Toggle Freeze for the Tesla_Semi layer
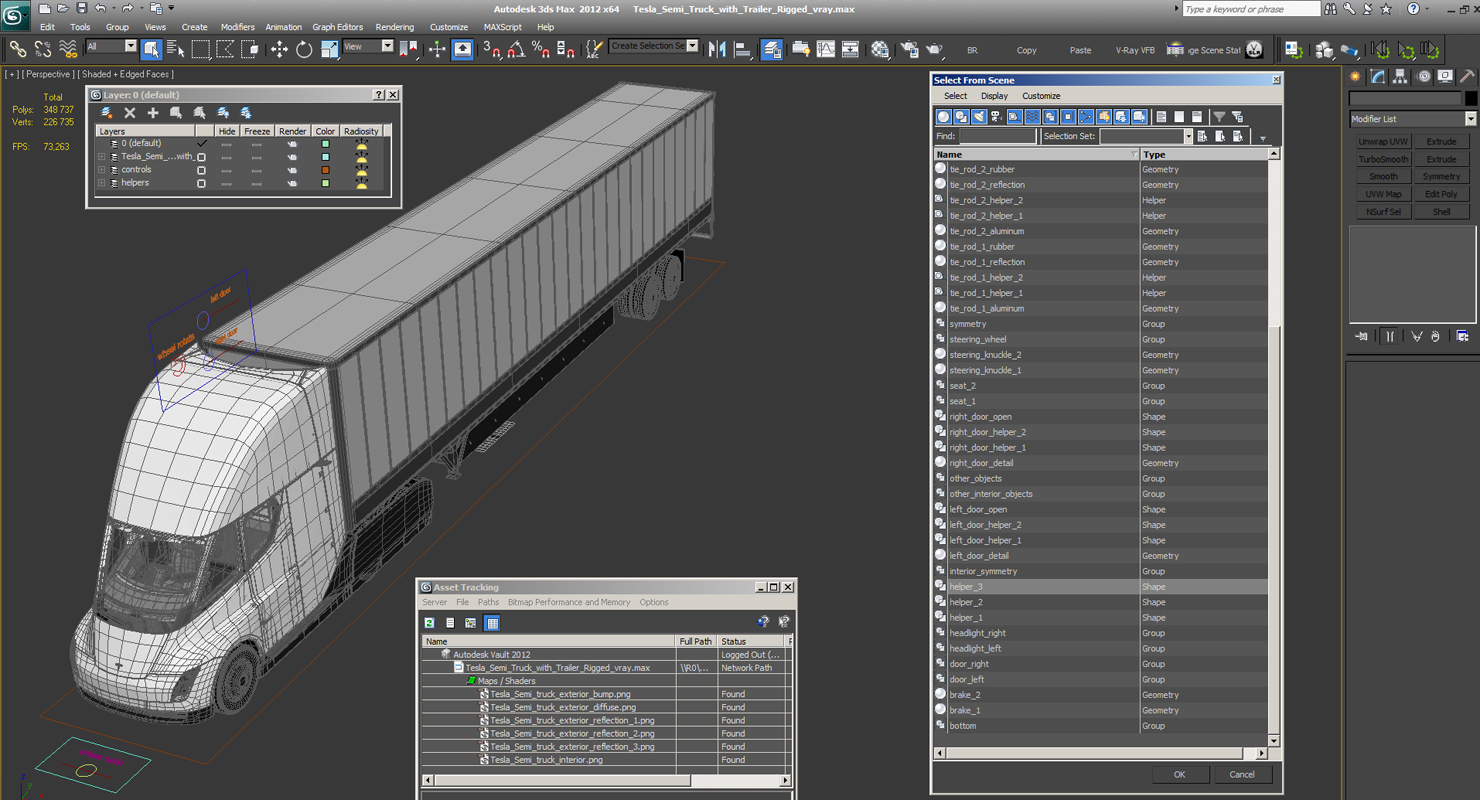The image size is (1480, 800). click(257, 157)
